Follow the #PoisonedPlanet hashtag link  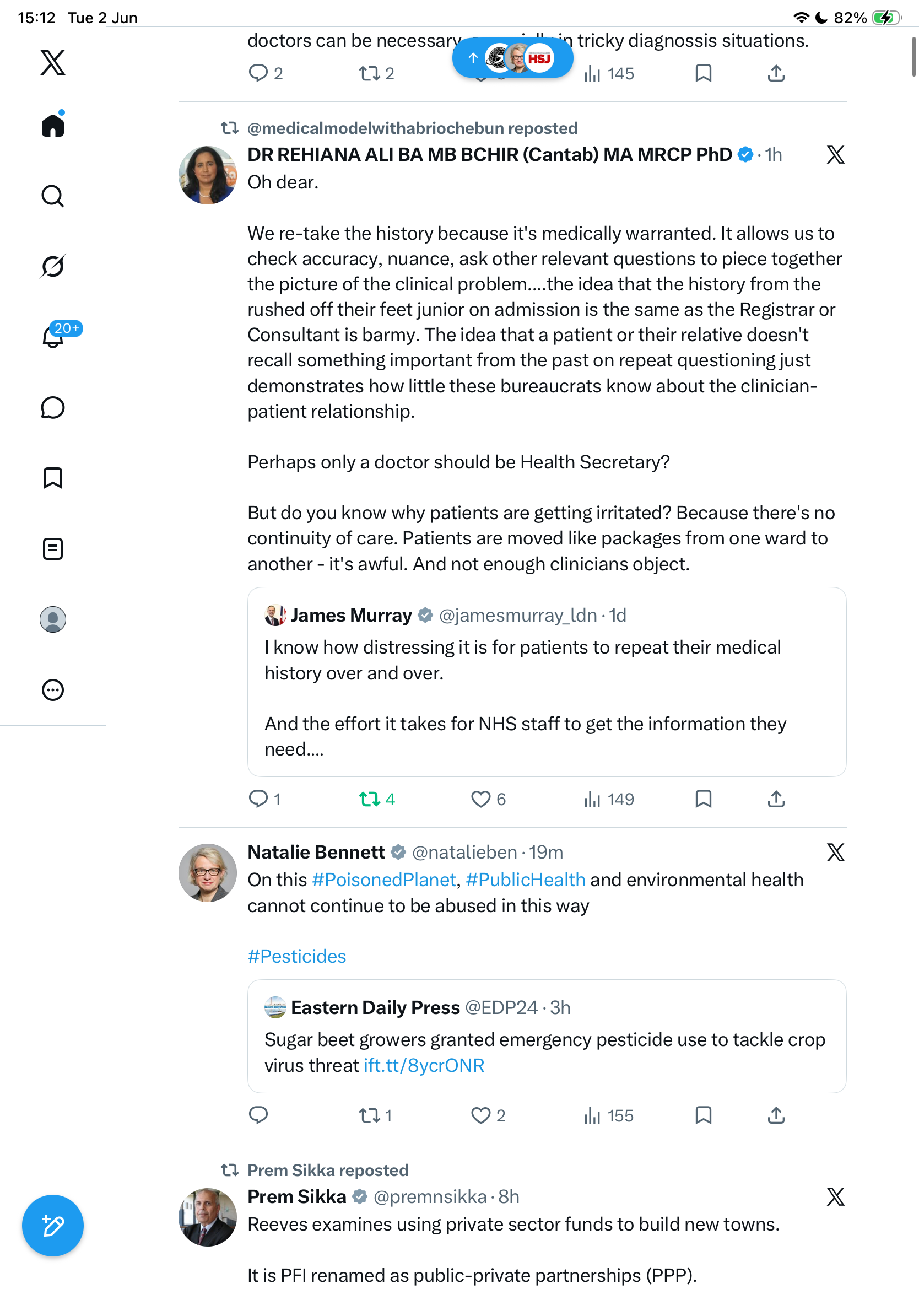(x=383, y=879)
